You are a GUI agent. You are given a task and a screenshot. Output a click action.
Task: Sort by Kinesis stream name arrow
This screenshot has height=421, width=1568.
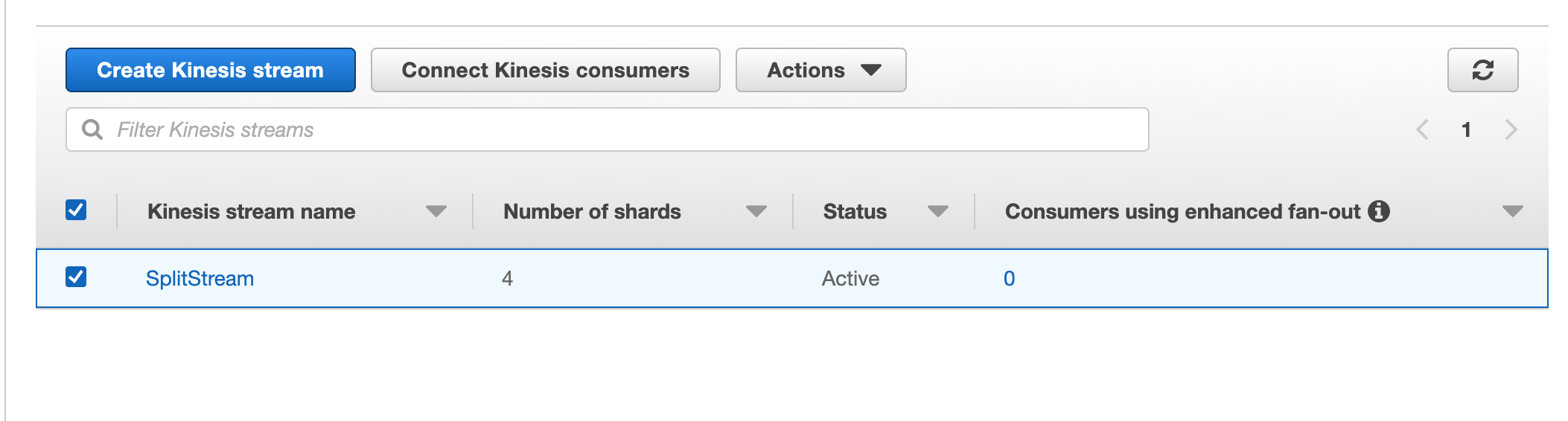(436, 211)
